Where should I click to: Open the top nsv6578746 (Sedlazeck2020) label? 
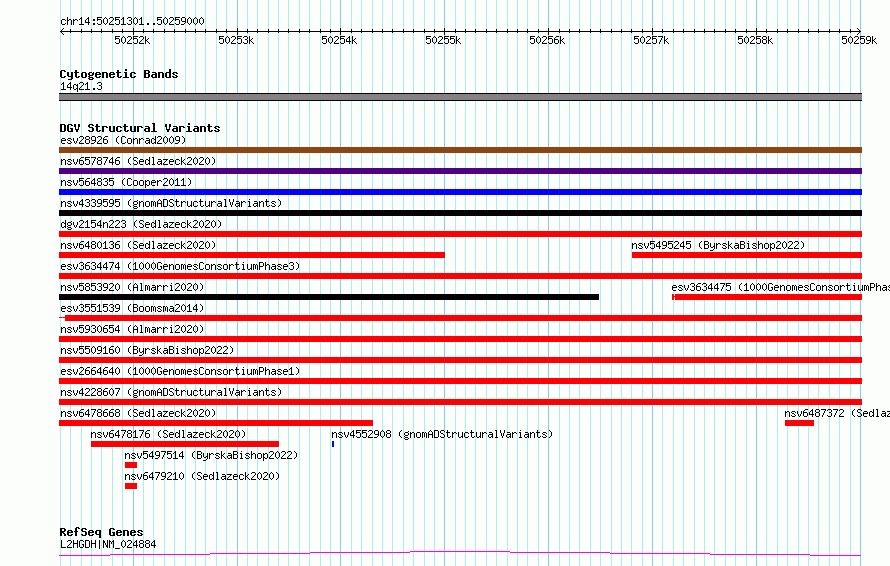[138, 161]
